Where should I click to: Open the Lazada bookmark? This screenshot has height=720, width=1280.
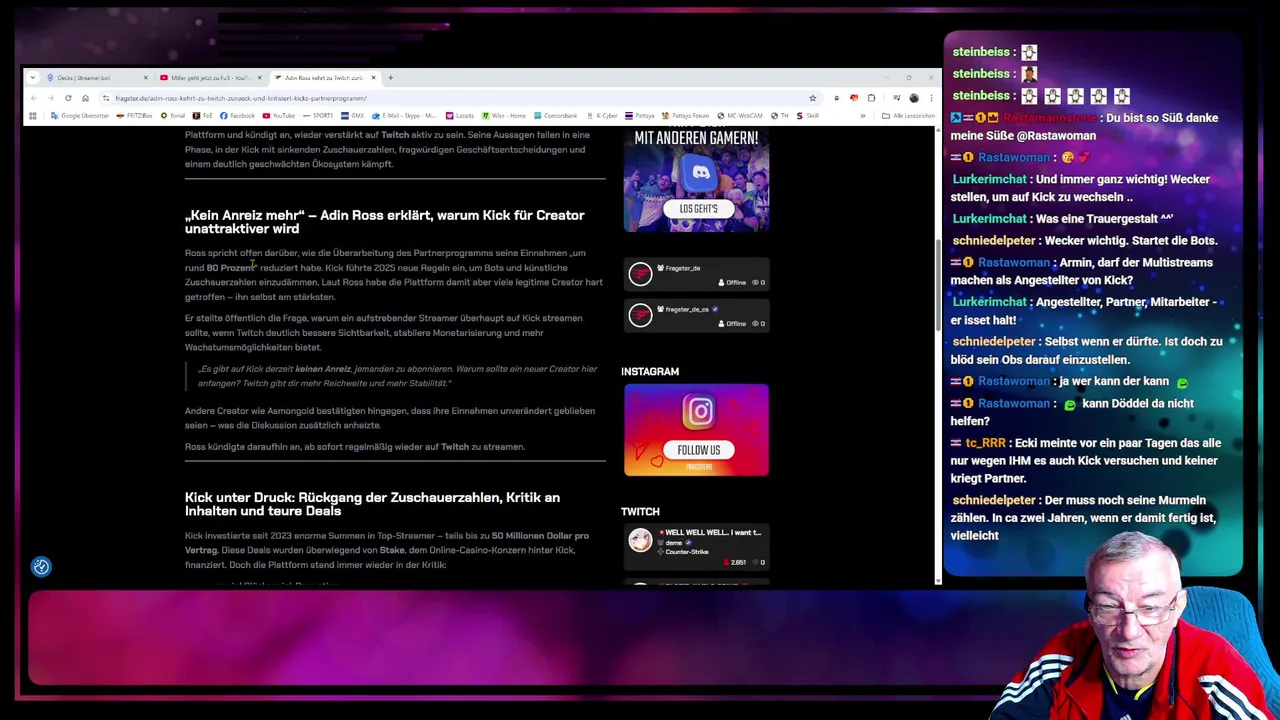pos(460,116)
